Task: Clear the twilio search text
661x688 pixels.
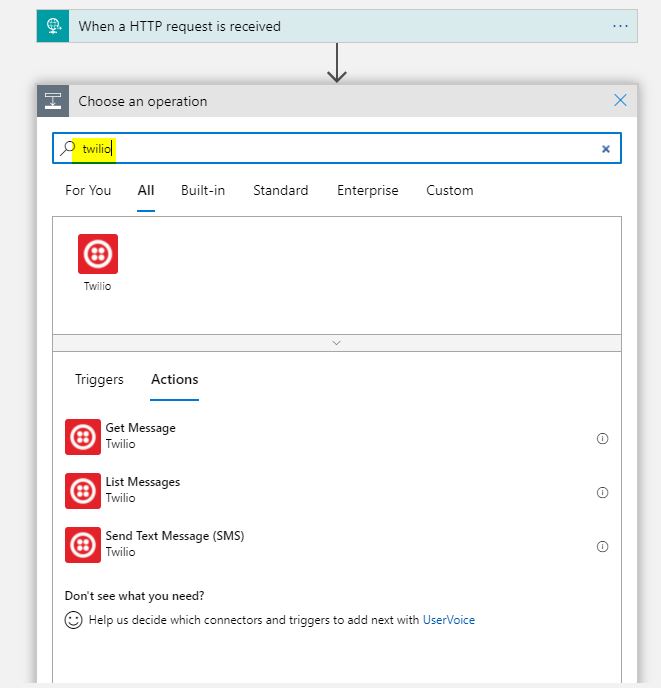Action: click(x=606, y=149)
